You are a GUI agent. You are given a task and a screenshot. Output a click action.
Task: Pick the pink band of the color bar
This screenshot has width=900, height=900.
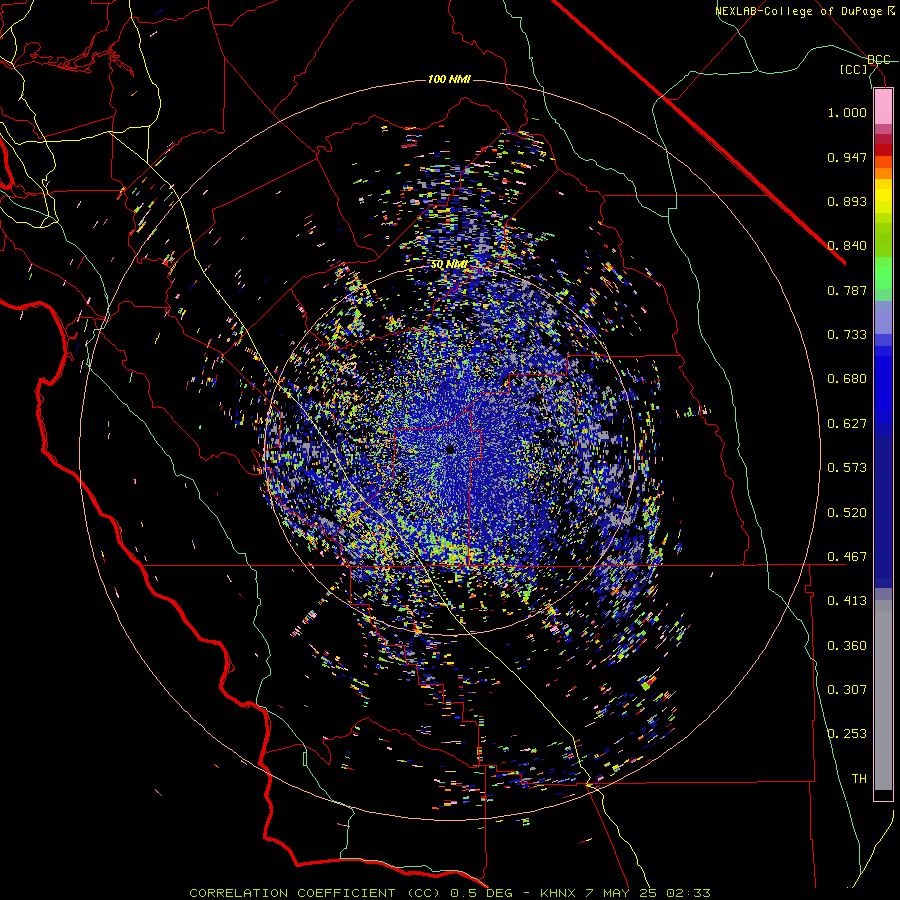(883, 106)
